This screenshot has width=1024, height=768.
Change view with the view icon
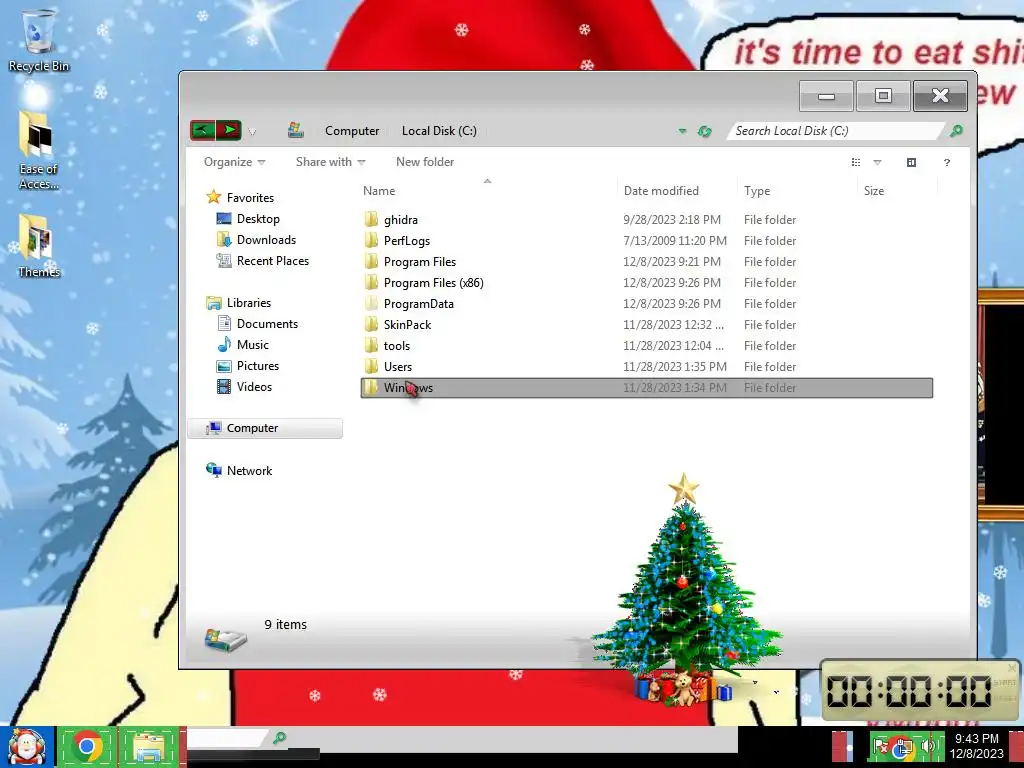856,163
